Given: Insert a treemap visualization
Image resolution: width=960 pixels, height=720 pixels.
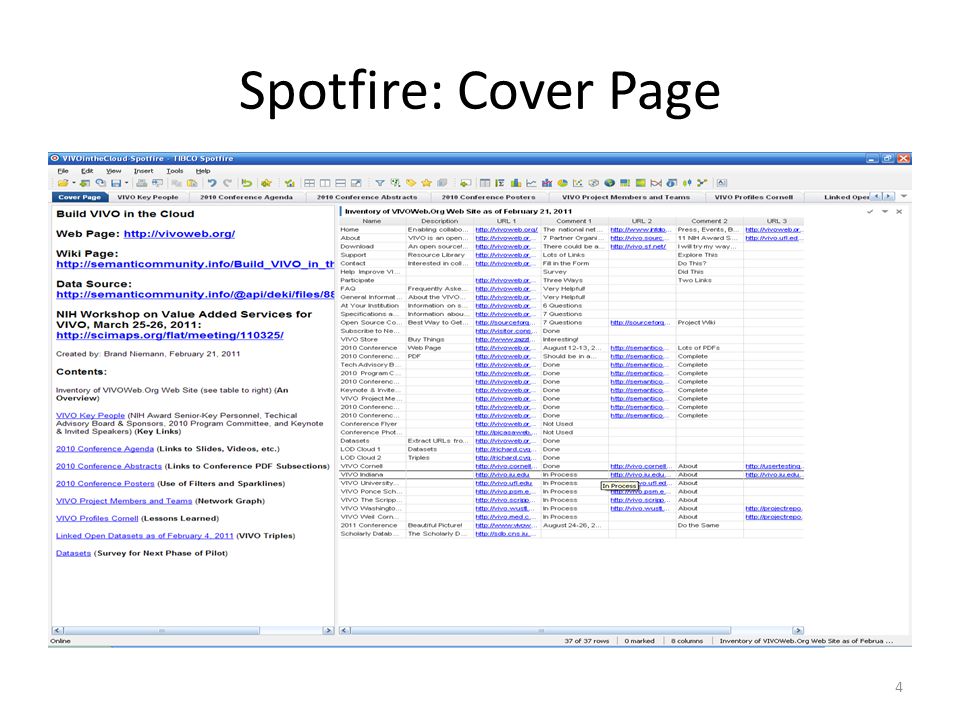Looking at the screenshot, I should [625, 183].
